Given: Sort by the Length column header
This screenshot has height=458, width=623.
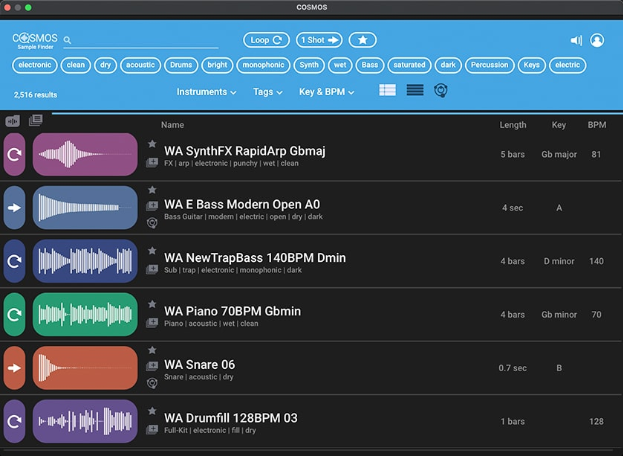Looking at the screenshot, I should (513, 125).
